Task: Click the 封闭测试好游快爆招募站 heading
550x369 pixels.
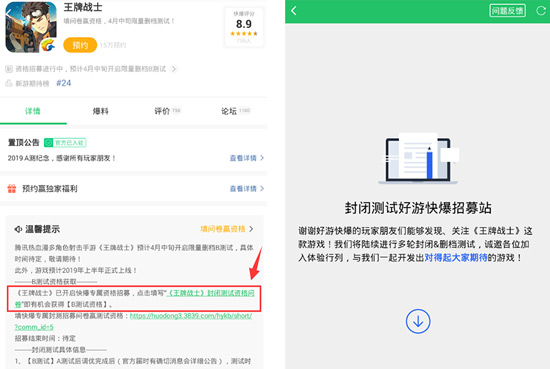Action: coord(418,208)
